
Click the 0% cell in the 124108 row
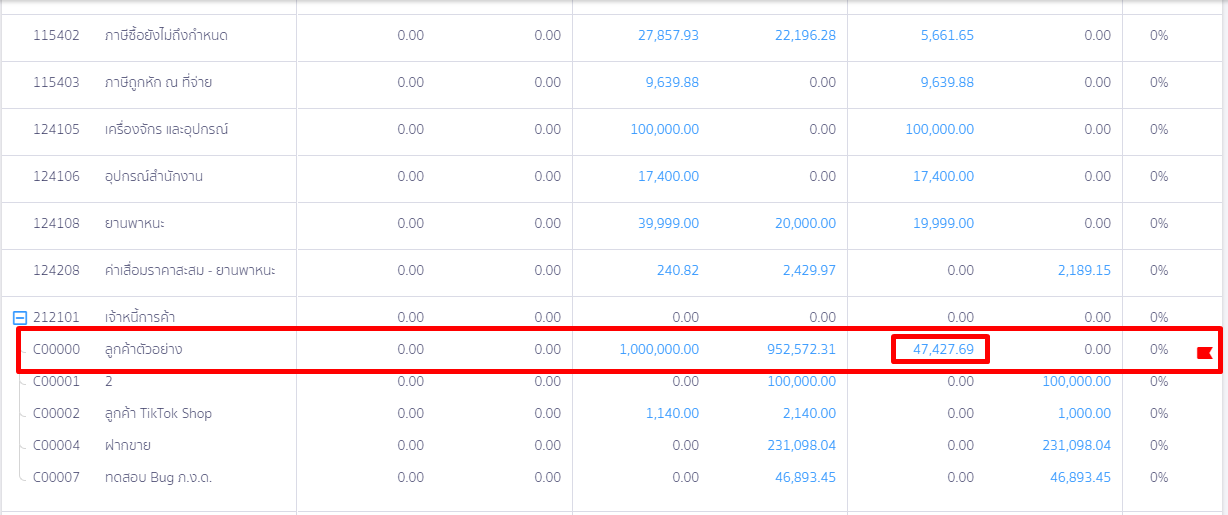(x=1159, y=224)
